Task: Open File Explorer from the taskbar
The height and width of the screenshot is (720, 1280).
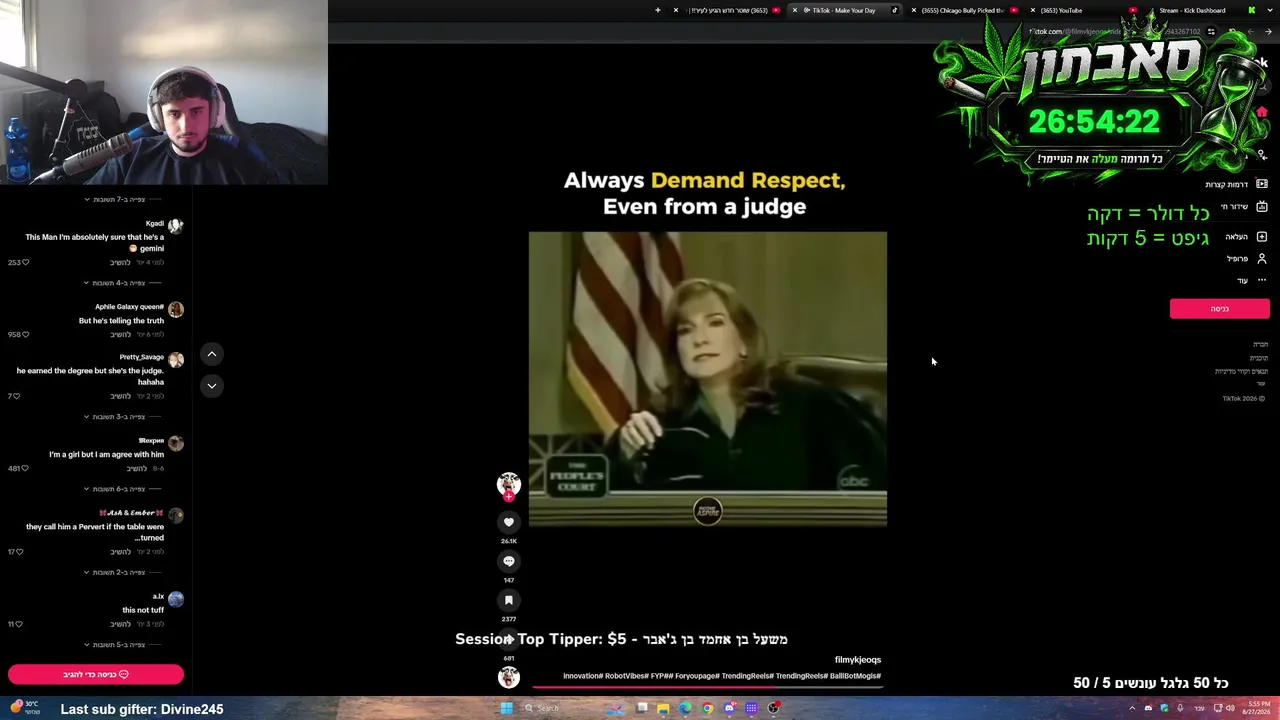Action: tap(663, 708)
